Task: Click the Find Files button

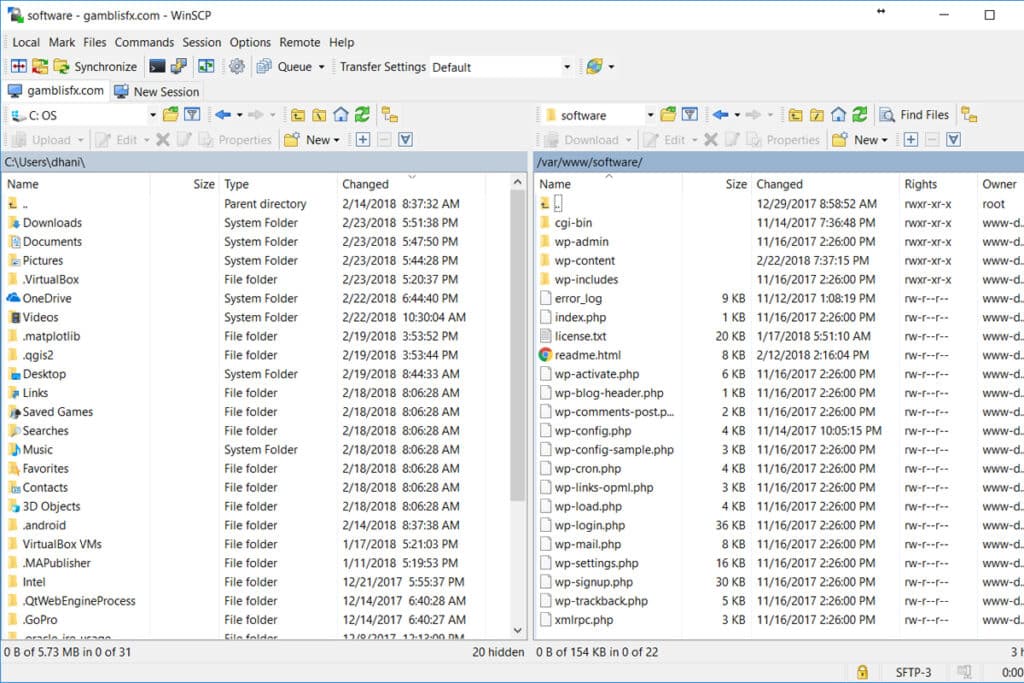Action: pos(914,115)
